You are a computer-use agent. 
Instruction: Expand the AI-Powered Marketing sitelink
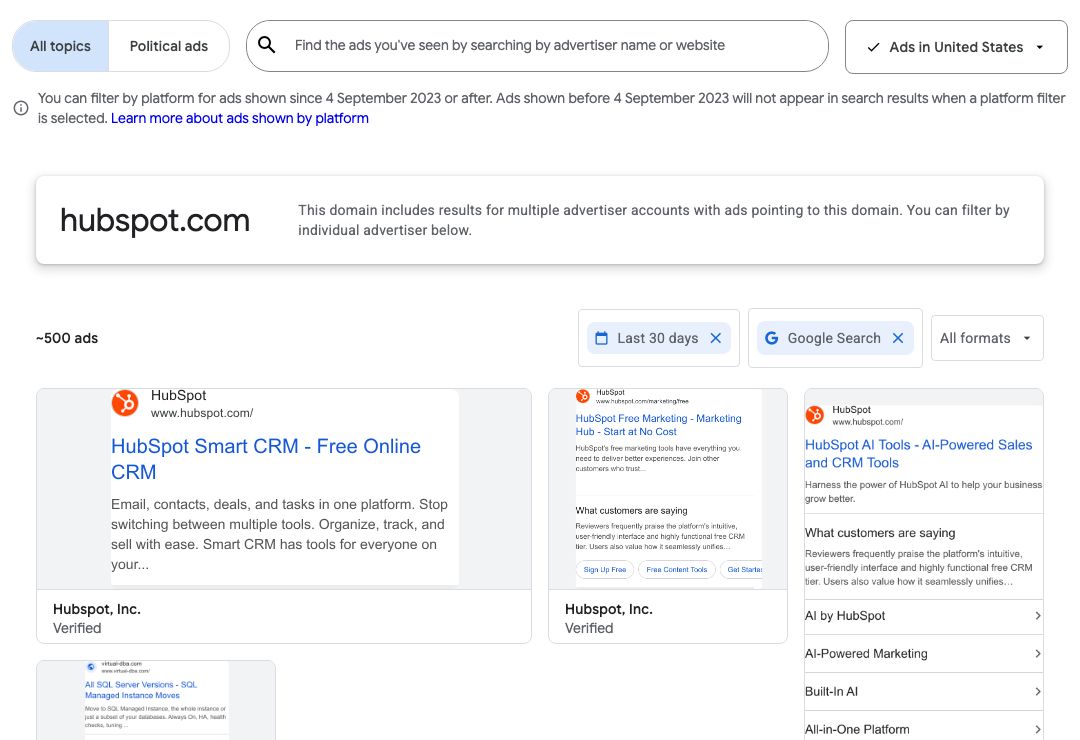coord(923,654)
